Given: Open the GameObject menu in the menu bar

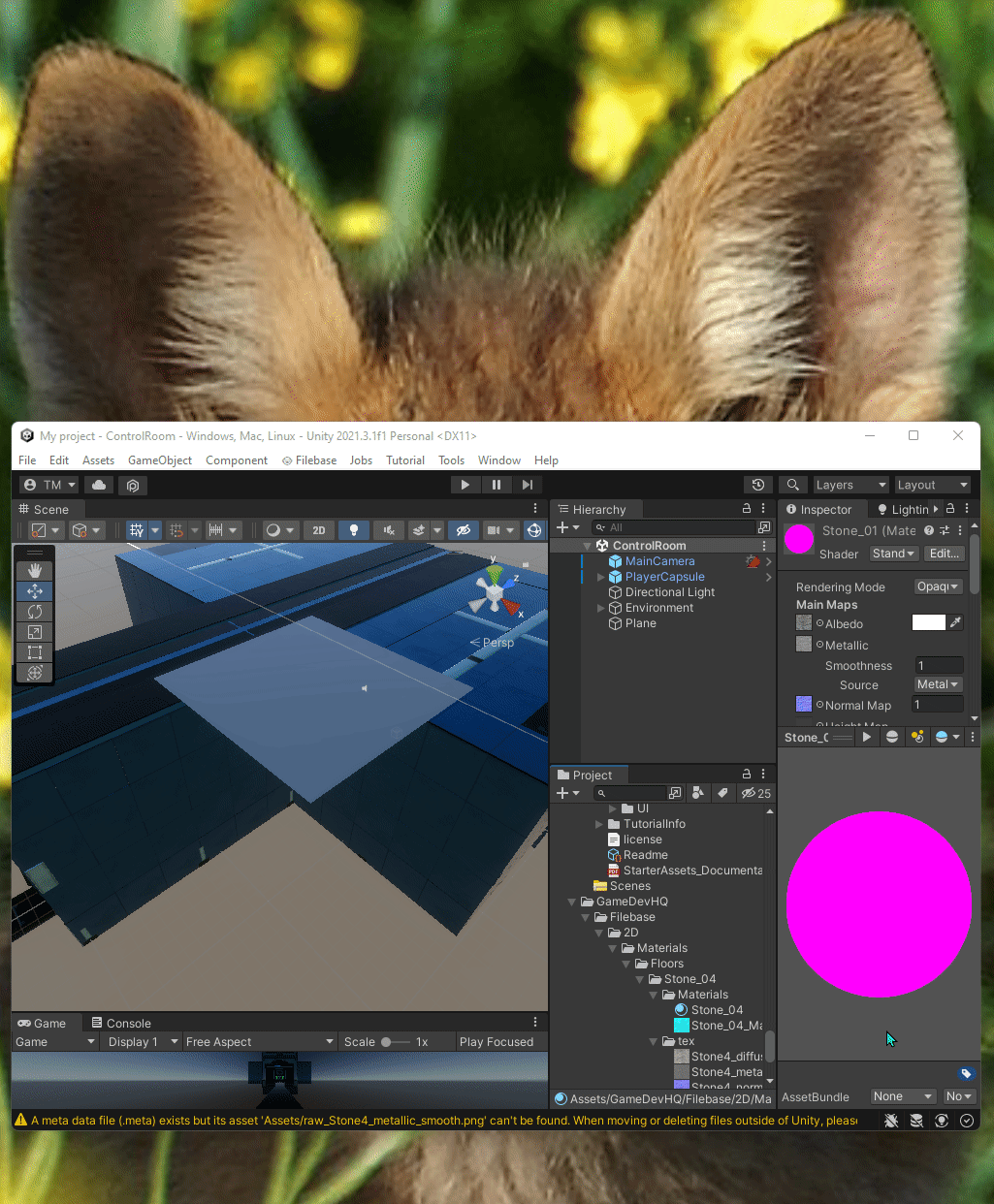Looking at the screenshot, I should 159,460.
